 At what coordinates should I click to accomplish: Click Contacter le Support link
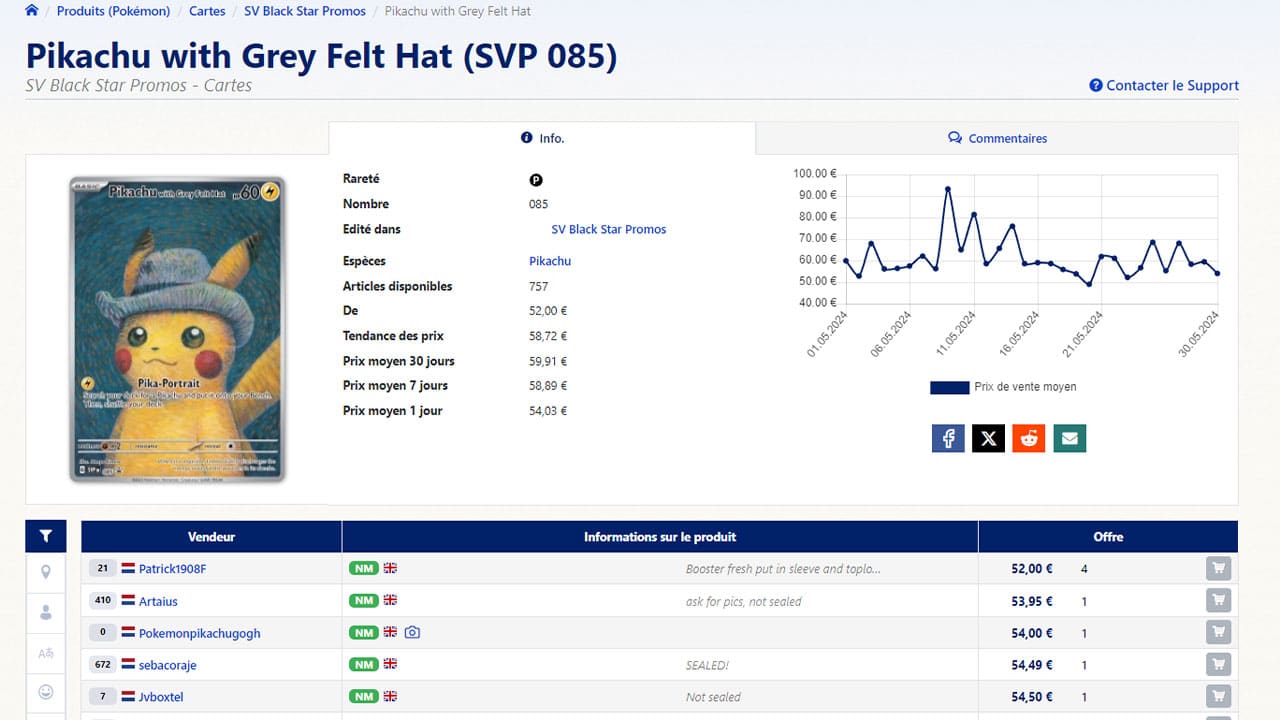1164,86
